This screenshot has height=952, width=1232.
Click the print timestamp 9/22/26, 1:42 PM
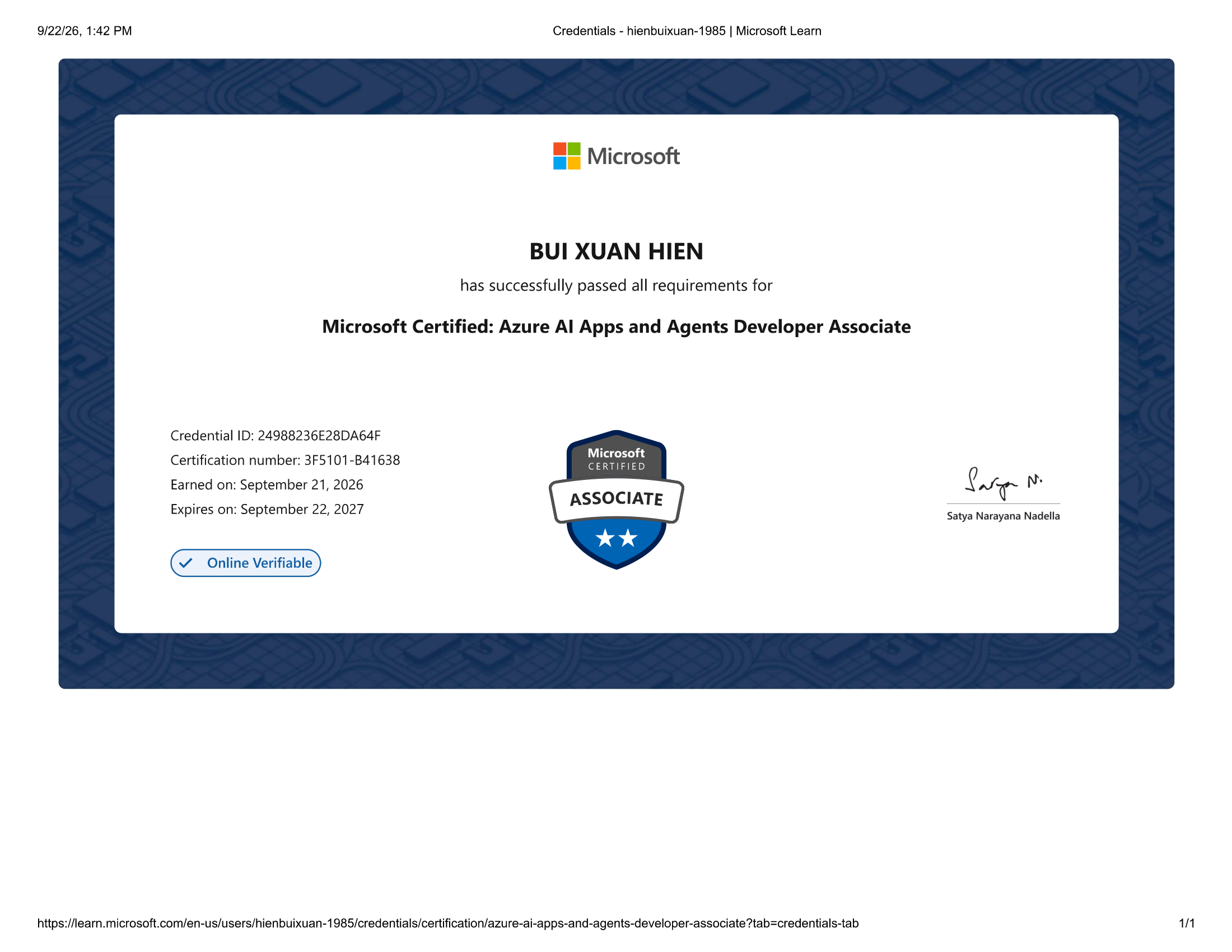pyautogui.click(x=85, y=31)
